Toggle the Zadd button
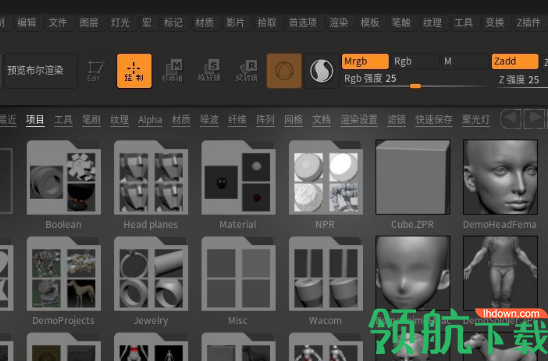Image resolution: width=548 pixels, height=361 pixels. 515,62
